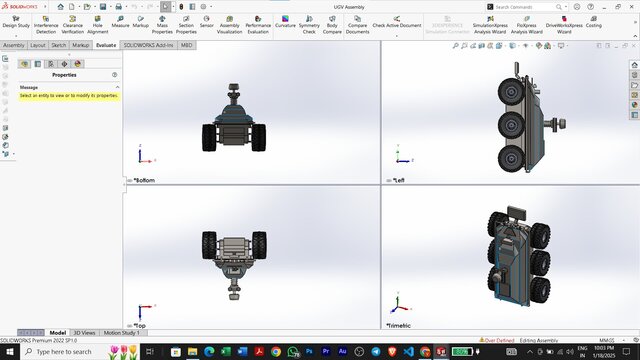Open the dropdown arrow beside the Print icon
This screenshot has height=360, width=640.
click(126, 7)
